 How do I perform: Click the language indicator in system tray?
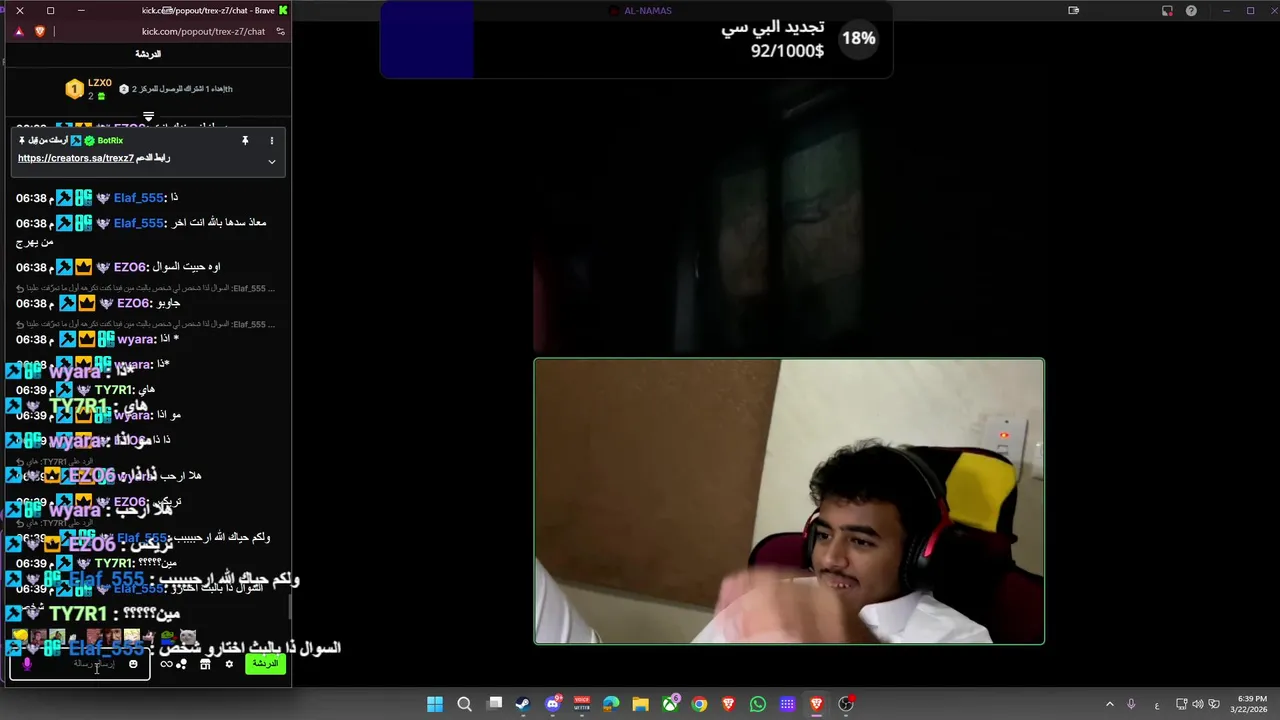coord(1157,704)
